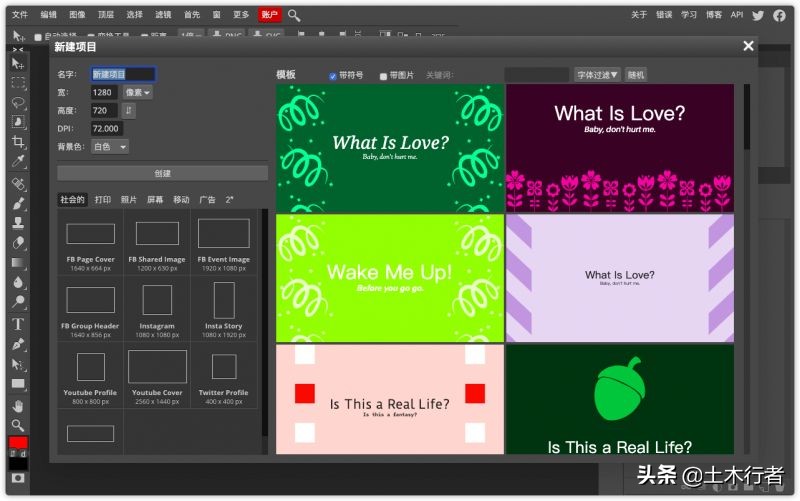Toggle Quick Mask mode icon
This screenshot has width=800, height=501.
(x=18, y=478)
